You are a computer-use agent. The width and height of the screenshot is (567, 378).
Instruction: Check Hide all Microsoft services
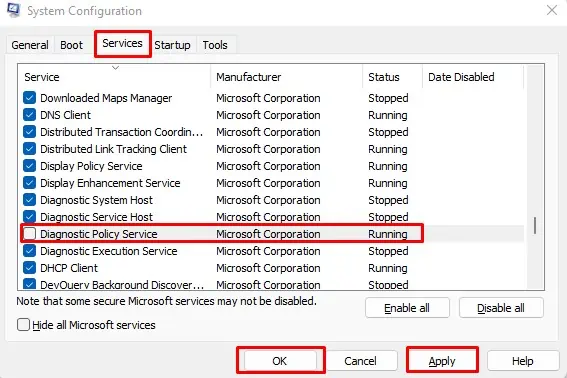coord(24,324)
